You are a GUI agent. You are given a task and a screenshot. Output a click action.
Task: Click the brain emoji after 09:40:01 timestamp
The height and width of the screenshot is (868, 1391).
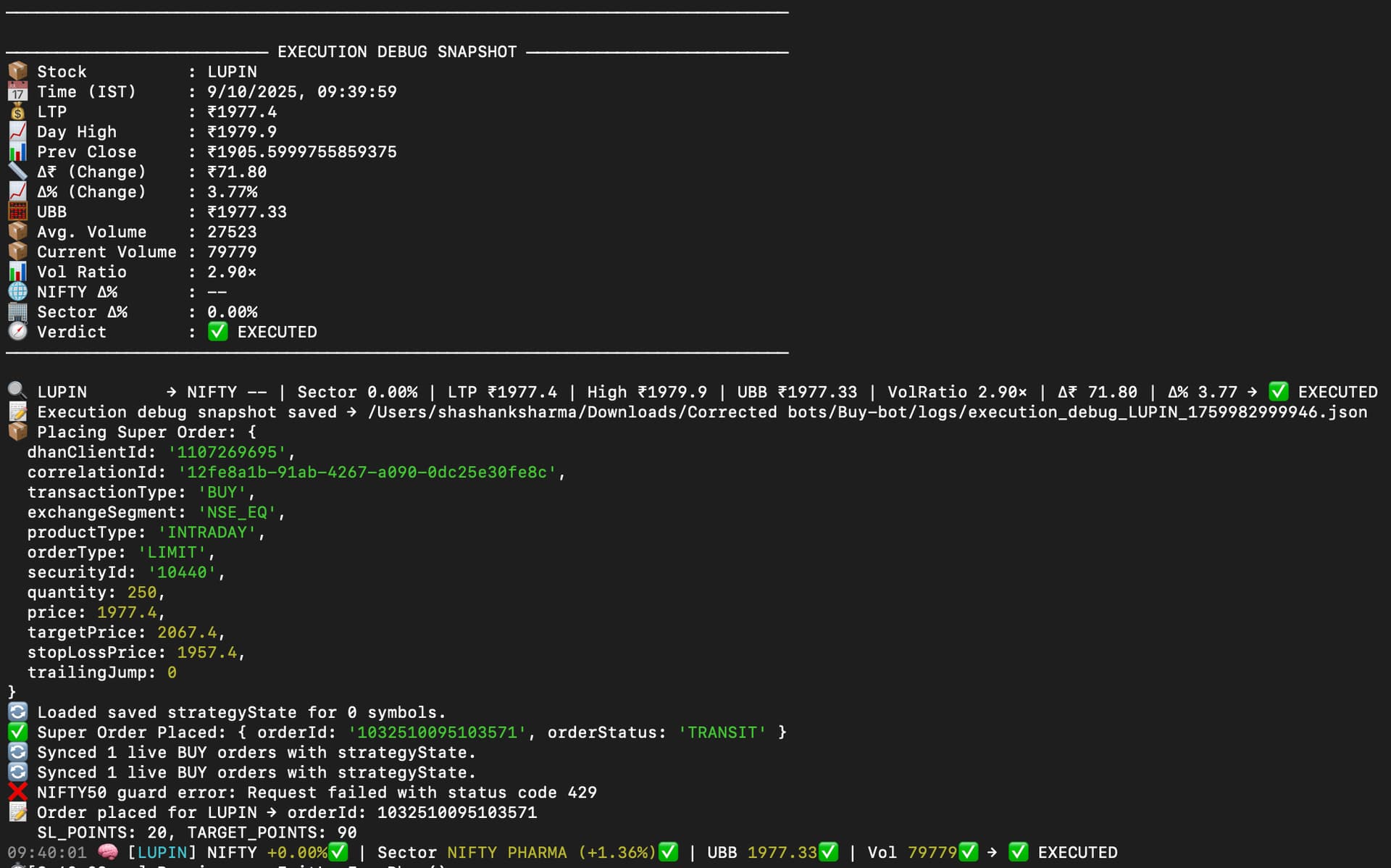[107, 852]
